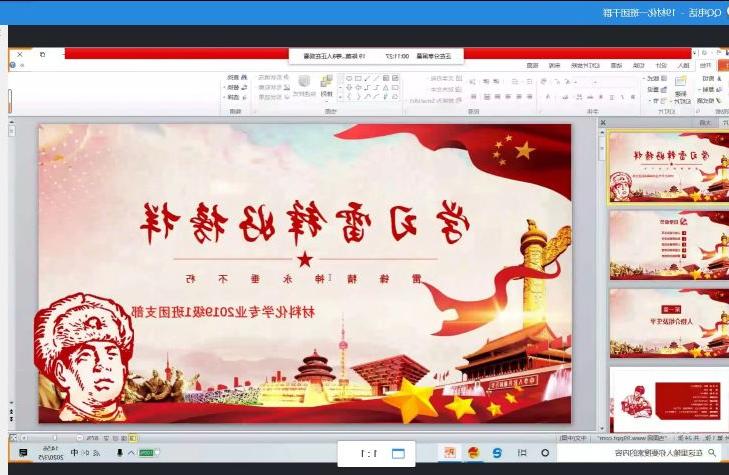Image resolution: width=729 pixels, height=475 pixels.
Task: Click the Cut (剪切) button
Action: pyautogui.click(x=712, y=78)
